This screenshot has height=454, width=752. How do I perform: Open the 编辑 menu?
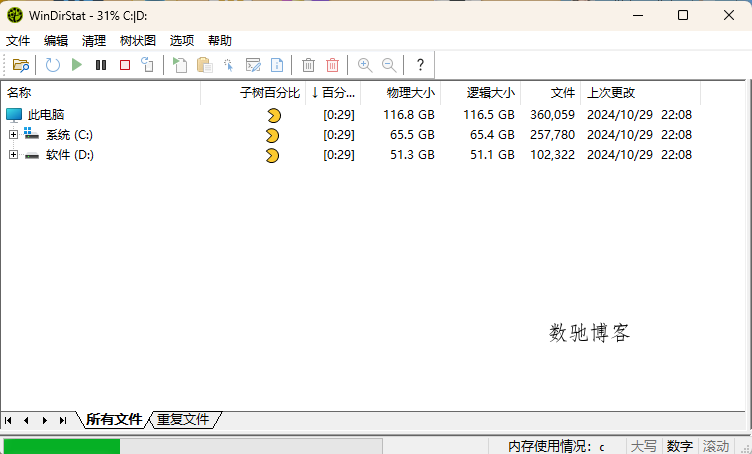[56, 41]
